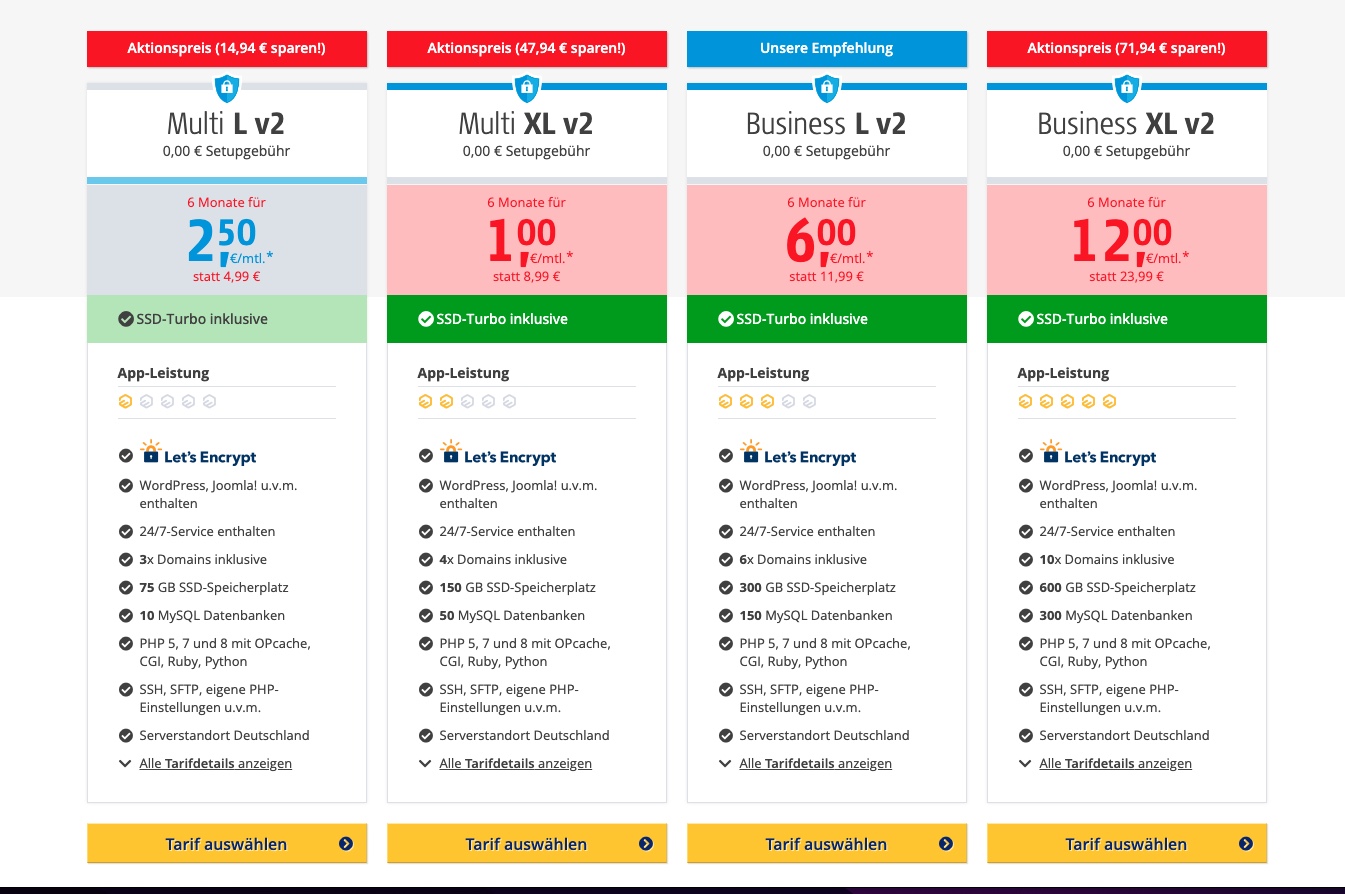Click the shield lock icon above Business XL v2

1127,88
